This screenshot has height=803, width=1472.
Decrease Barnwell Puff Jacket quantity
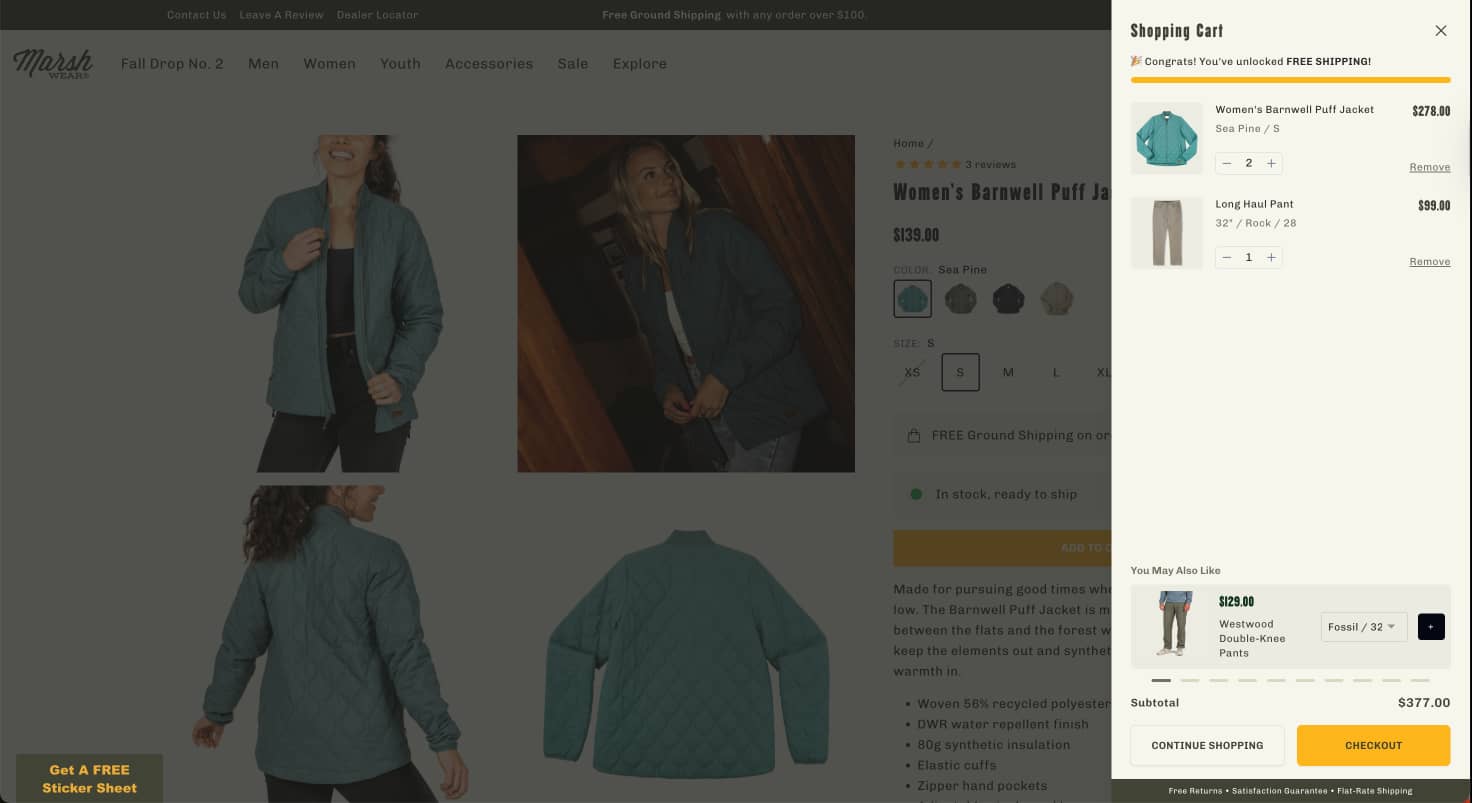[x=1227, y=163]
